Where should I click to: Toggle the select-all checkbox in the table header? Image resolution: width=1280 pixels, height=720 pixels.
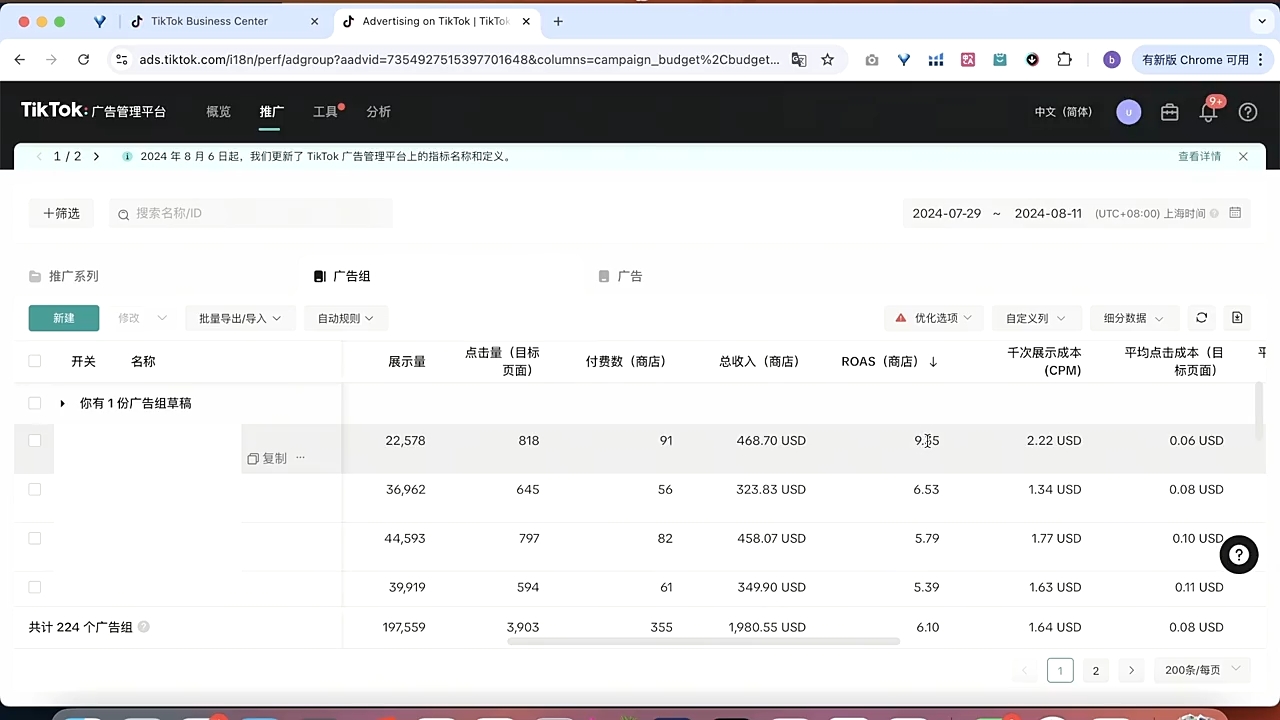pyautogui.click(x=34, y=361)
